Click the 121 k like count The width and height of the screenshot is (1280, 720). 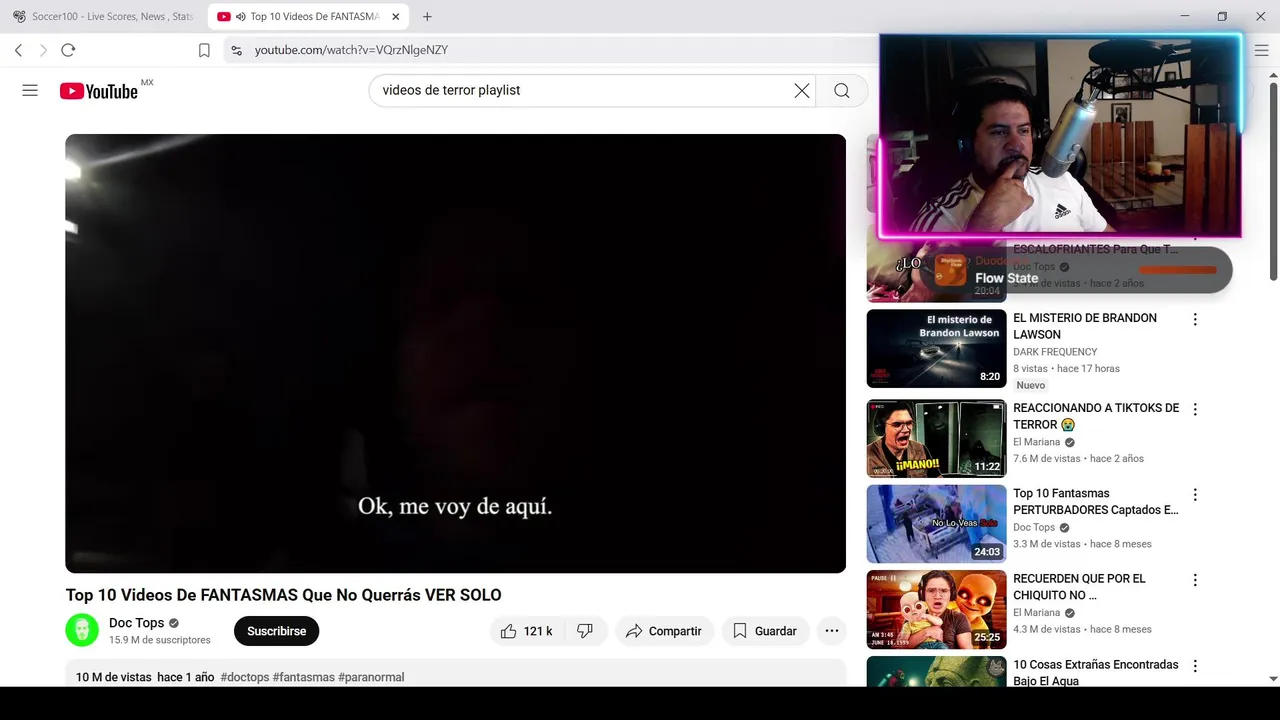(x=538, y=631)
